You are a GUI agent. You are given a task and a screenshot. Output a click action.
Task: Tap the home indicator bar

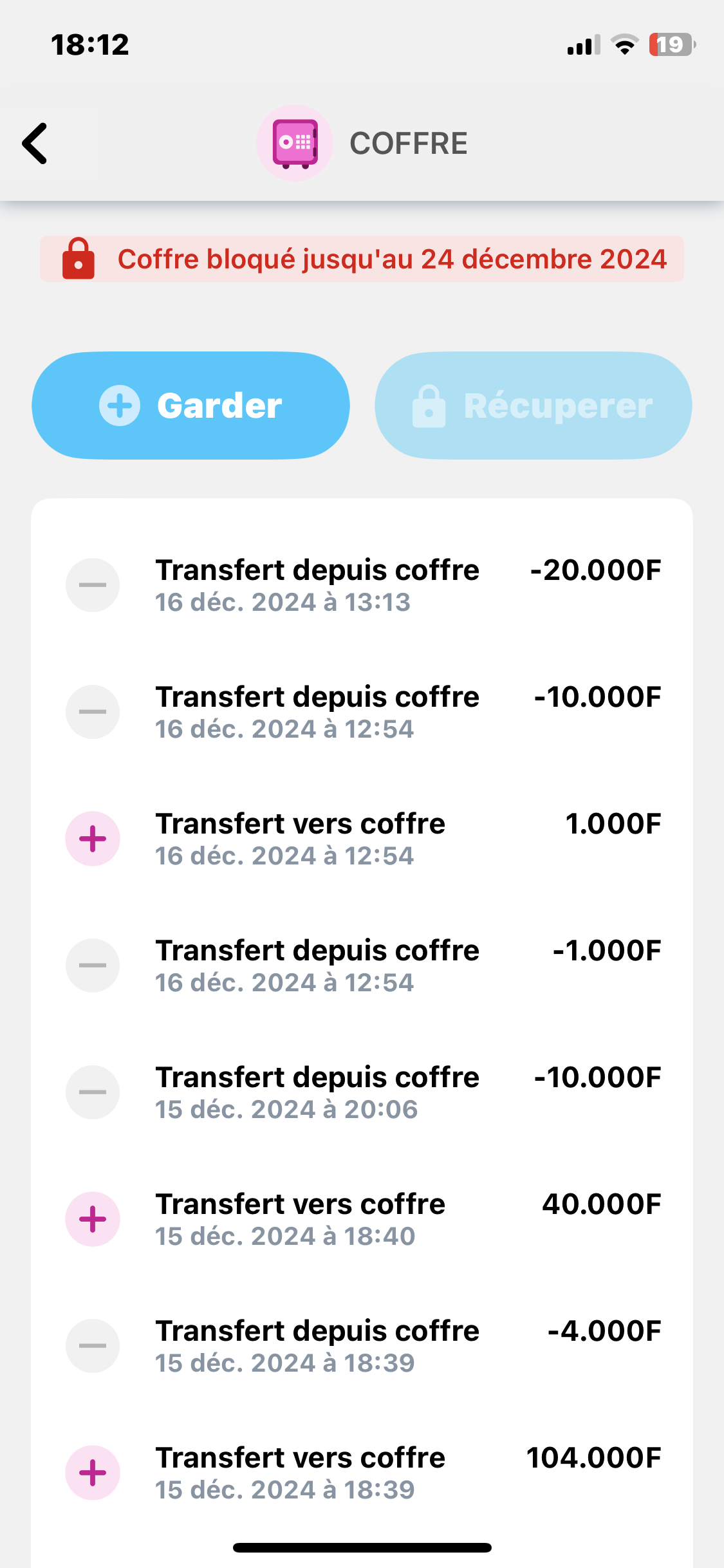[362, 1547]
